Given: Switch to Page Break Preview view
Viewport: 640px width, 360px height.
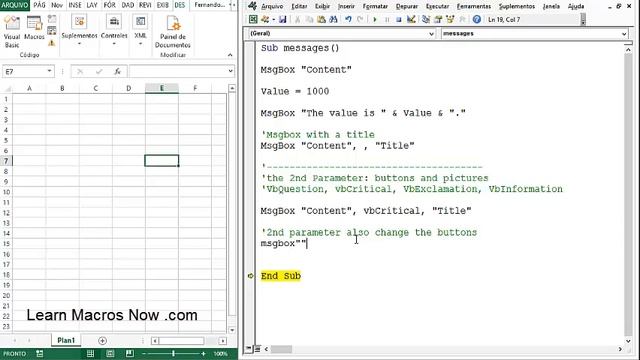Looking at the screenshot, I should point(130,353).
